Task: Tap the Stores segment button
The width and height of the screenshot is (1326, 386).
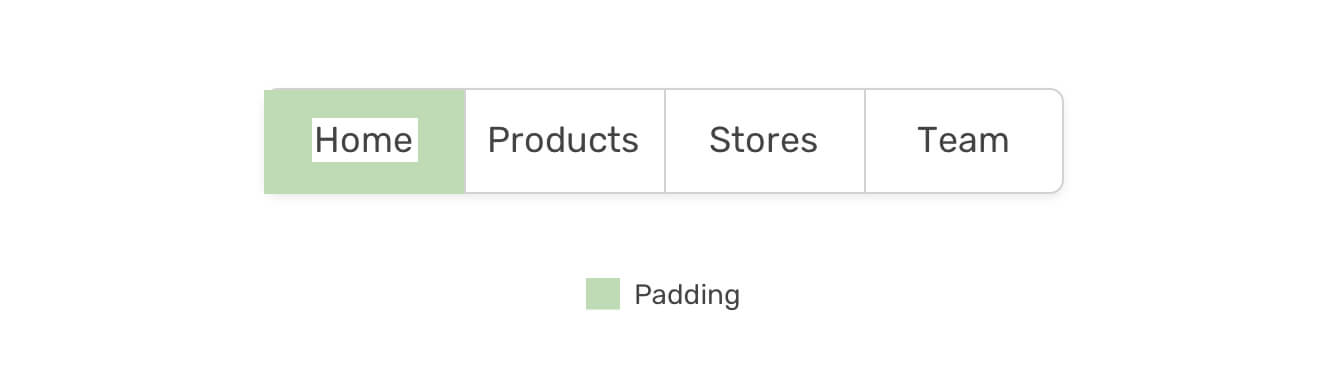Action: click(764, 141)
